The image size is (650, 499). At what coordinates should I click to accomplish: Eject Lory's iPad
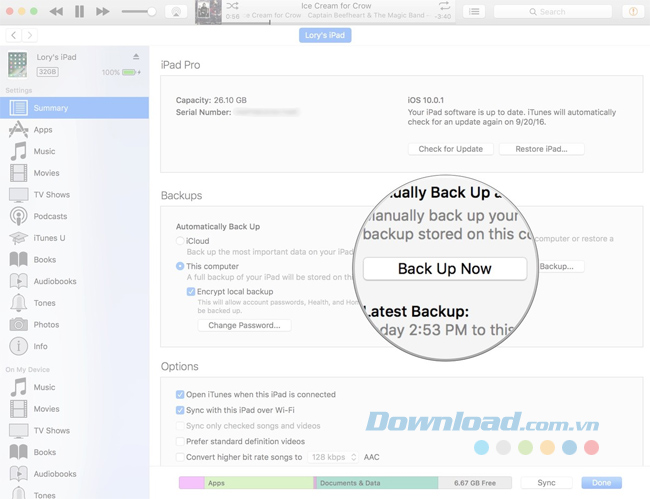click(136, 56)
